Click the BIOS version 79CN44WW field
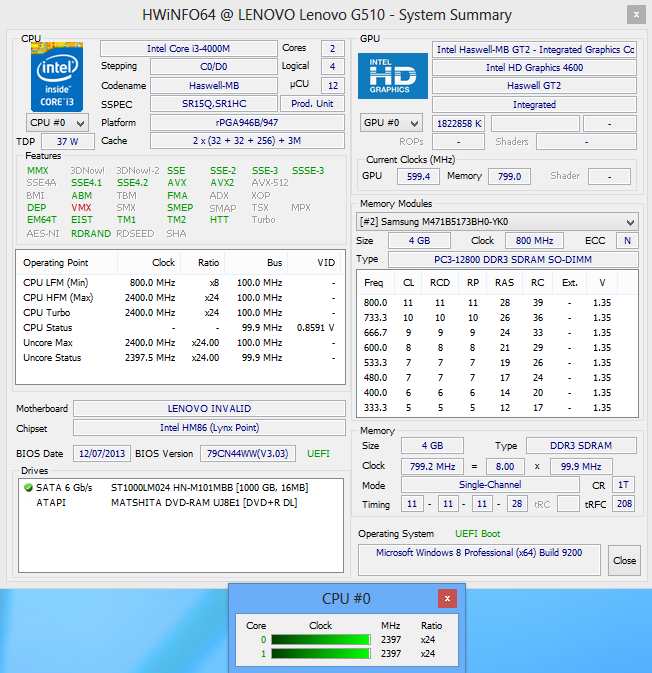 (x=248, y=453)
